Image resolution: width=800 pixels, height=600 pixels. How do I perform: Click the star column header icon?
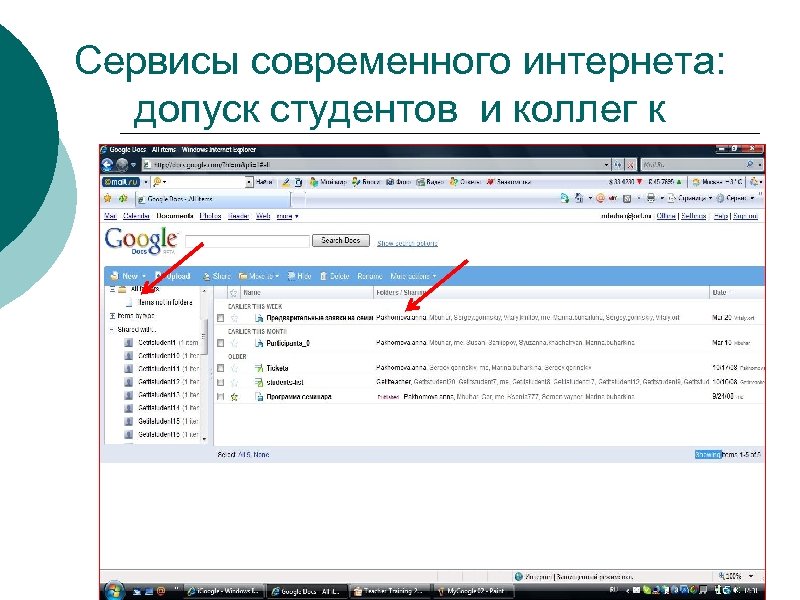click(x=233, y=292)
